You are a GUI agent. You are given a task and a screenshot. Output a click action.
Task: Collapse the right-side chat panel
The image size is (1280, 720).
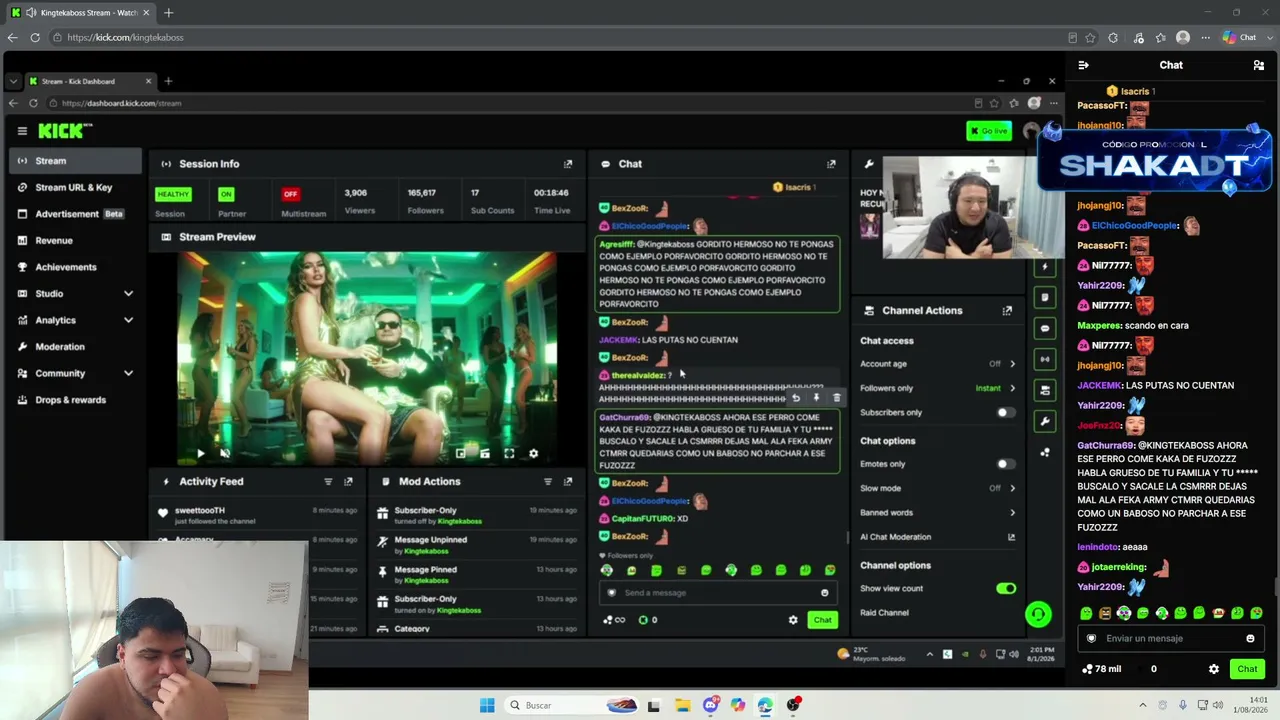[x=1083, y=65]
